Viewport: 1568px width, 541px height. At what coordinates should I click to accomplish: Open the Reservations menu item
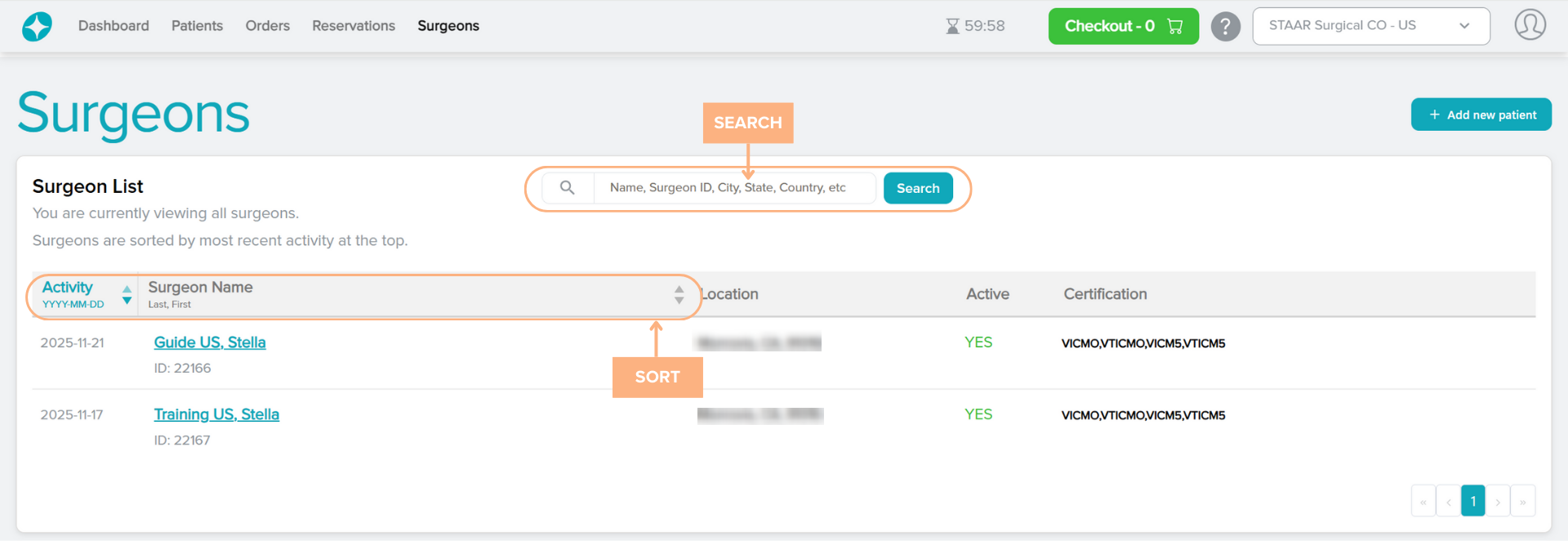tap(353, 26)
